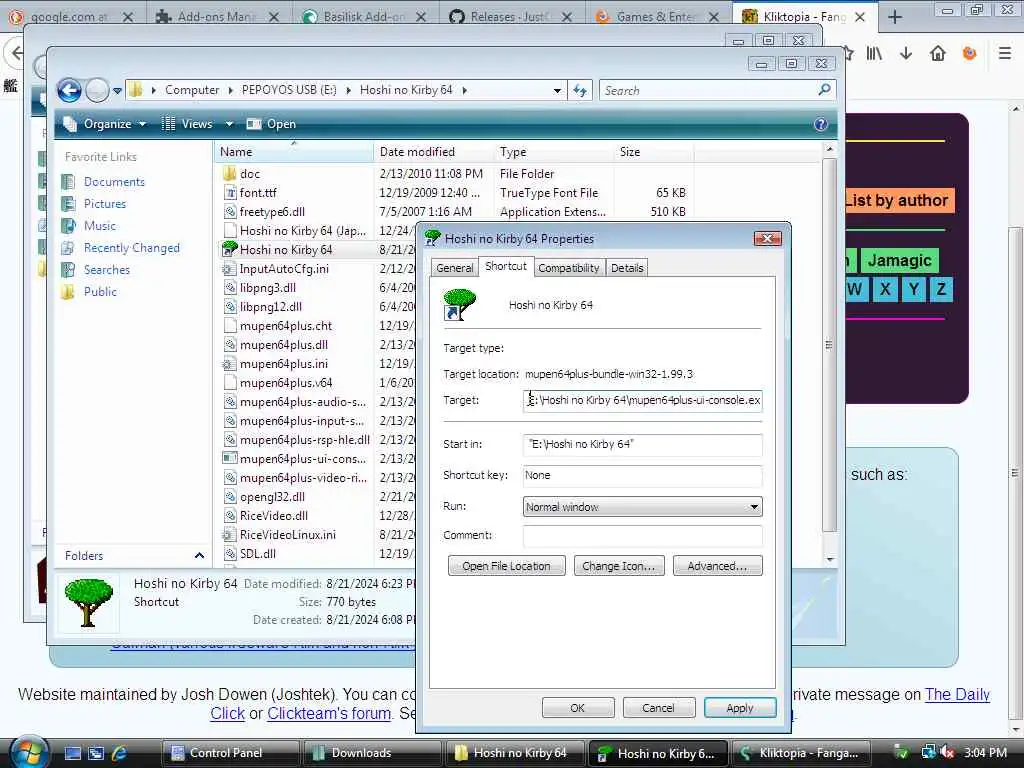Open Public favorite link
This screenshot has height=768, width=1024.
tap(100, 292)
